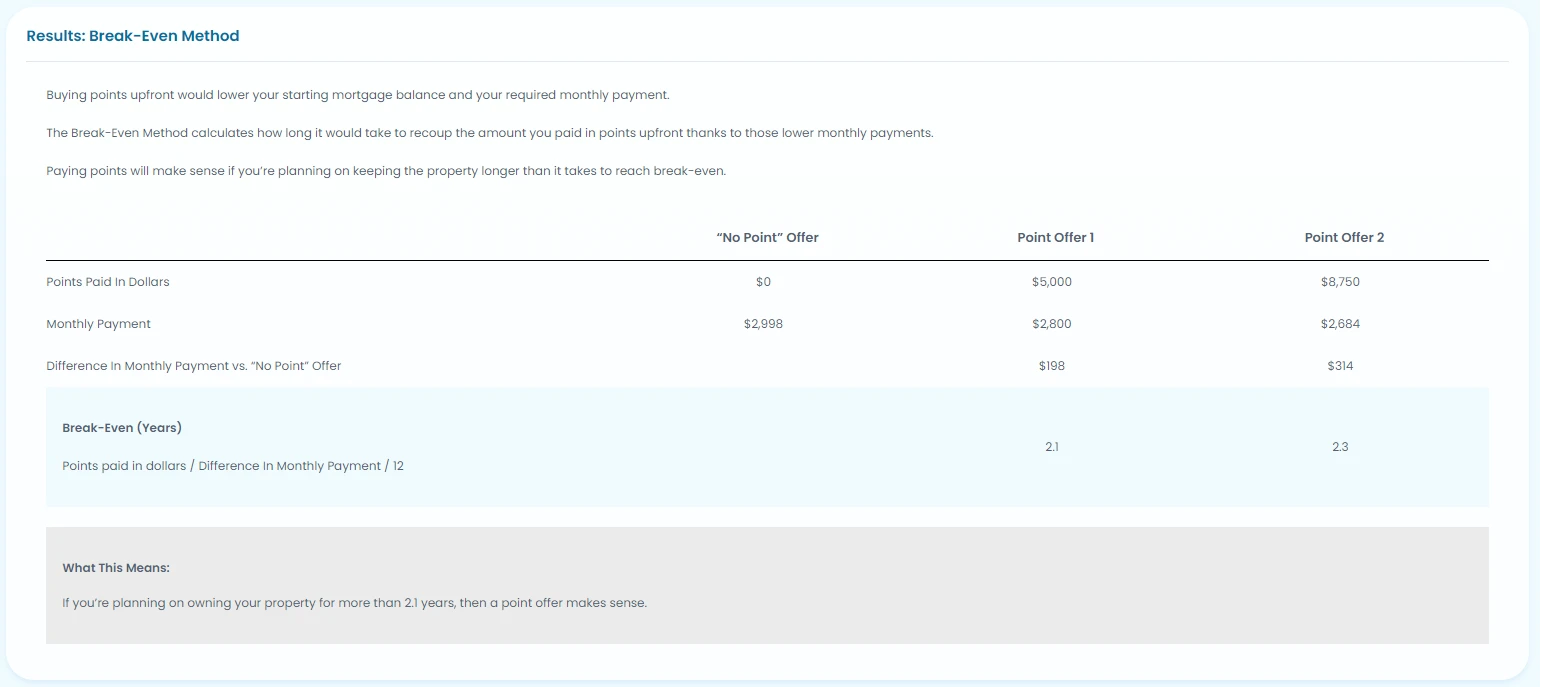Image resolution: width=1541 pixels, height=687 pixels.
Task: Select the $8,750 points paid value
Action: coord(1340,282)
